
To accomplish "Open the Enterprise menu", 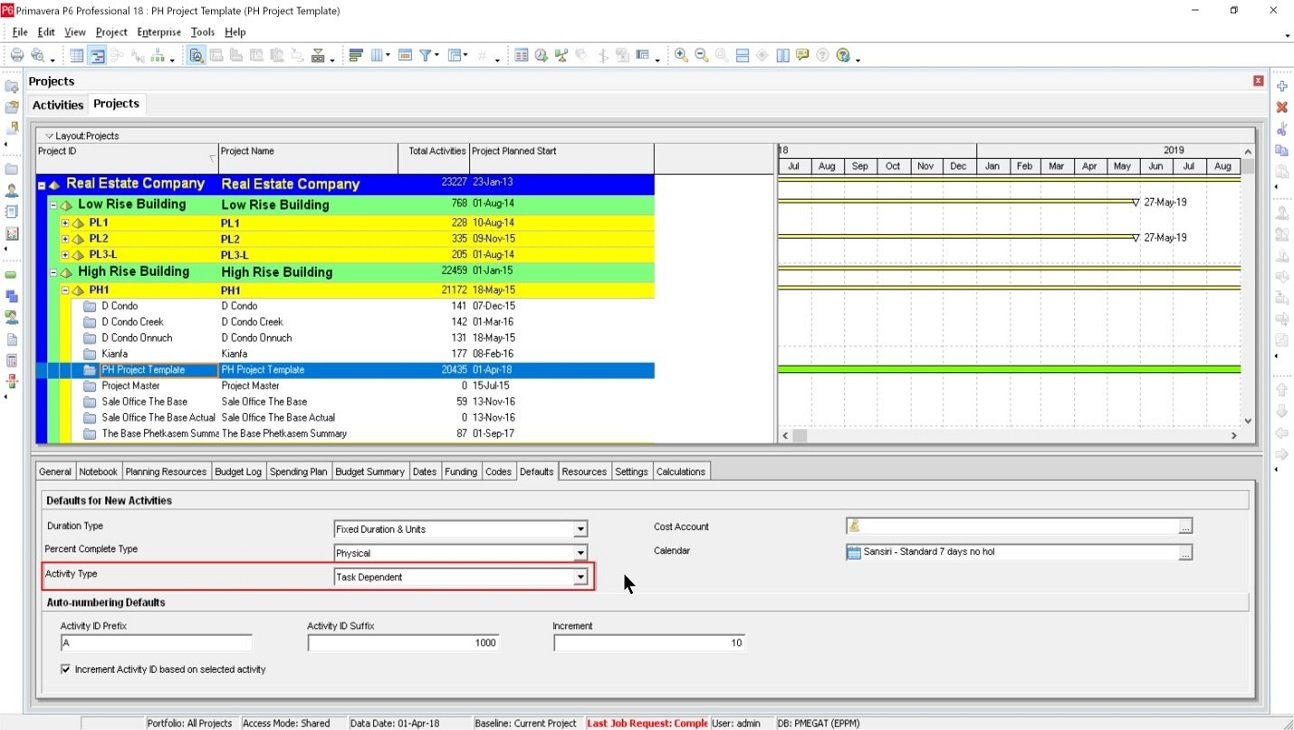I will (159, 32).
